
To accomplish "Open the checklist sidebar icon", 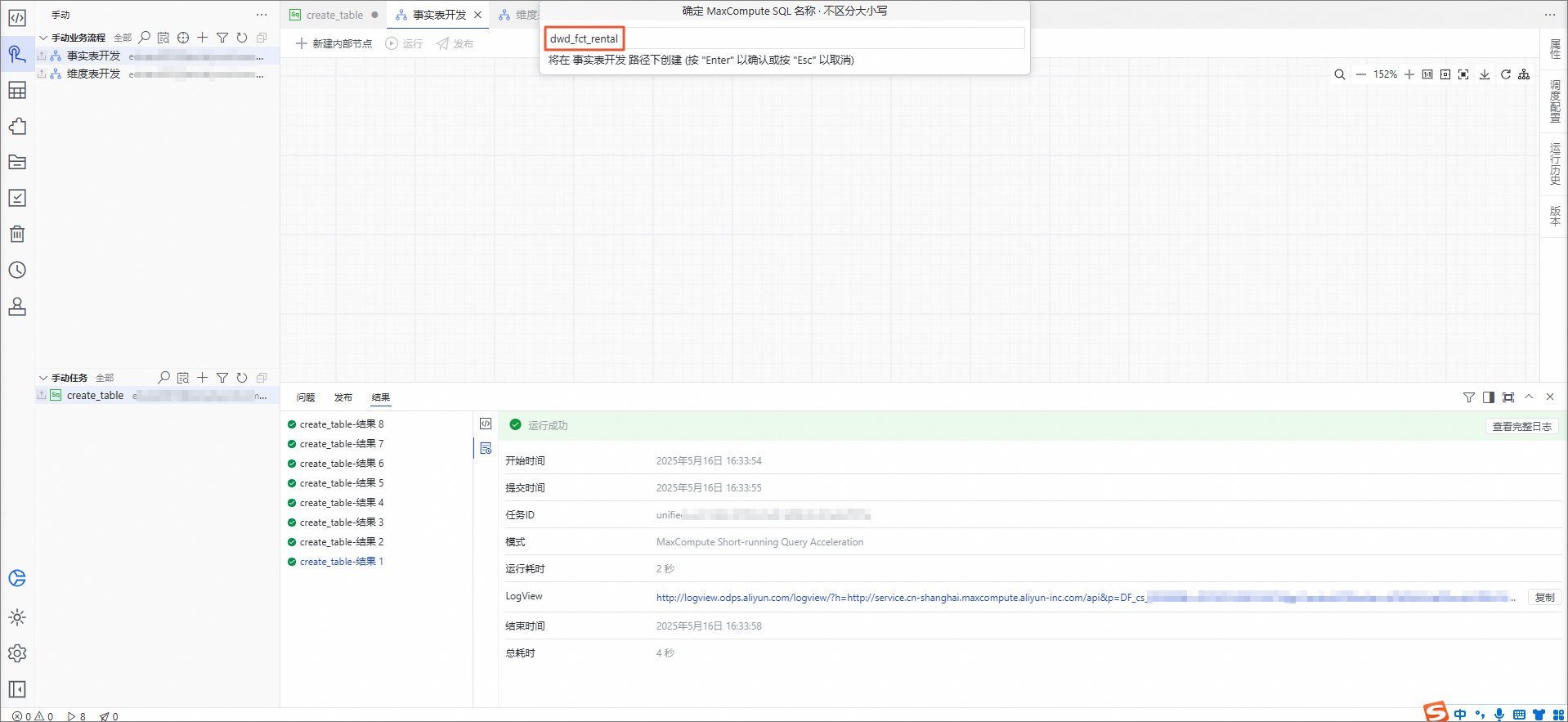I will (17, 198).
